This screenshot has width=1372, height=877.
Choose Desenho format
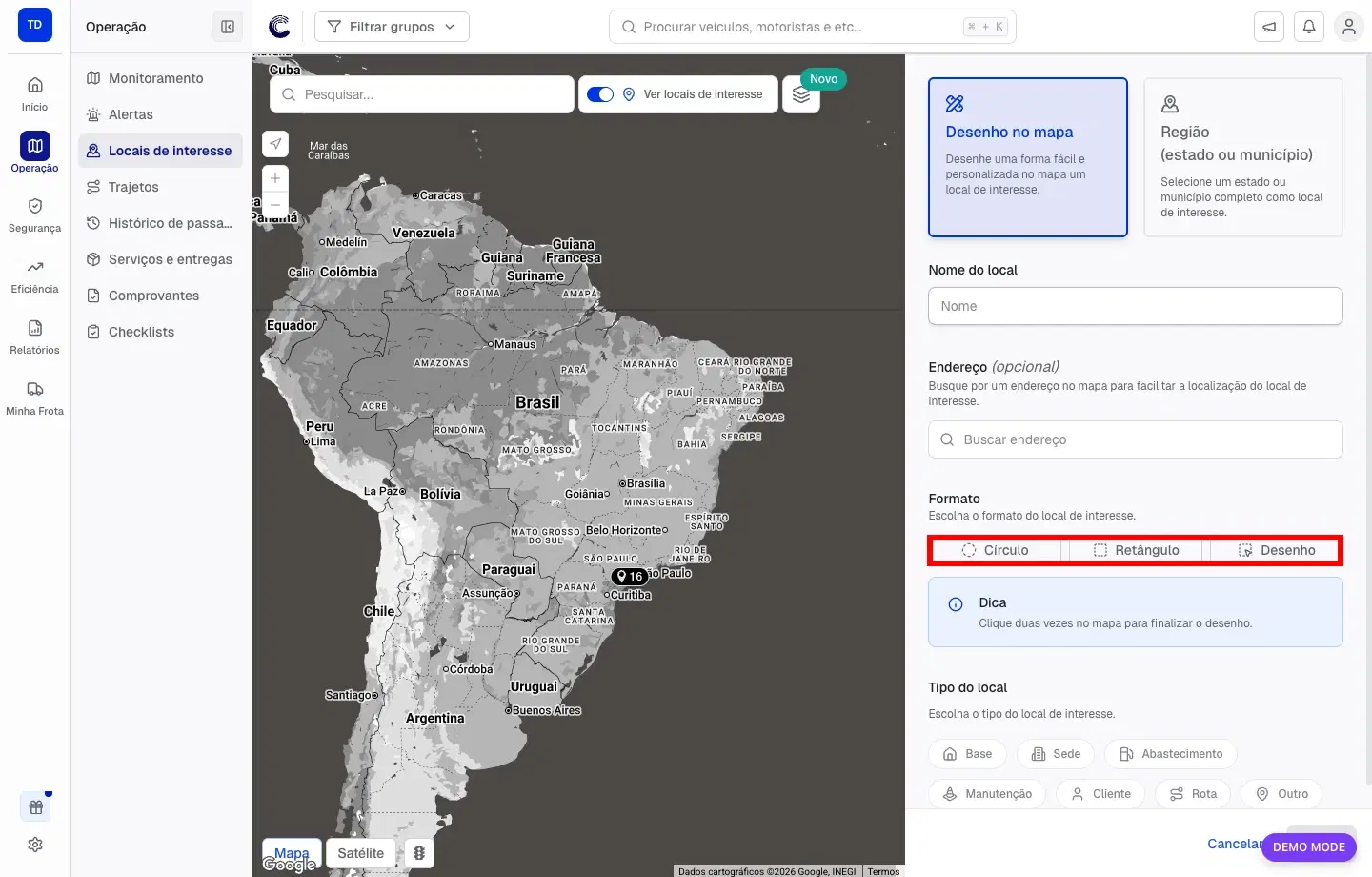1277,550
